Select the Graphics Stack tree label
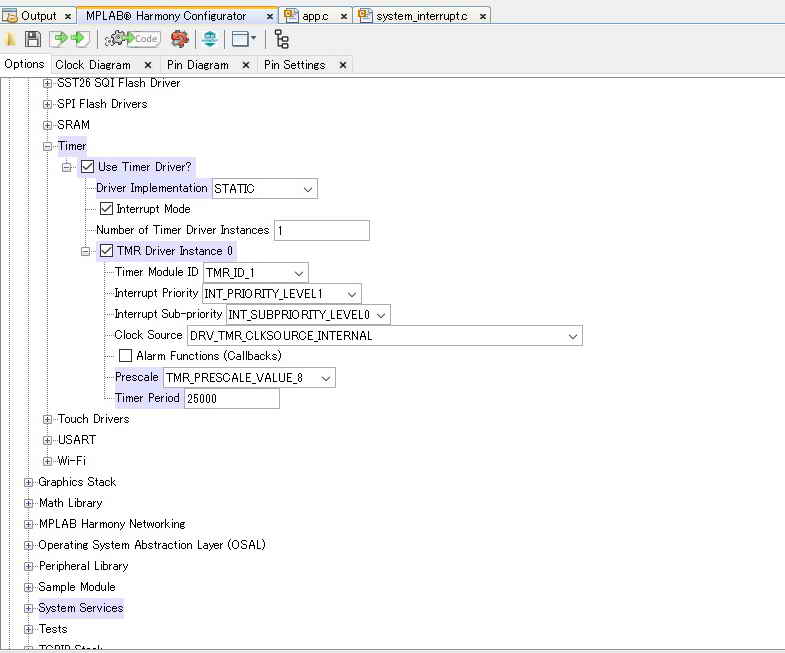 coord(77,482)
